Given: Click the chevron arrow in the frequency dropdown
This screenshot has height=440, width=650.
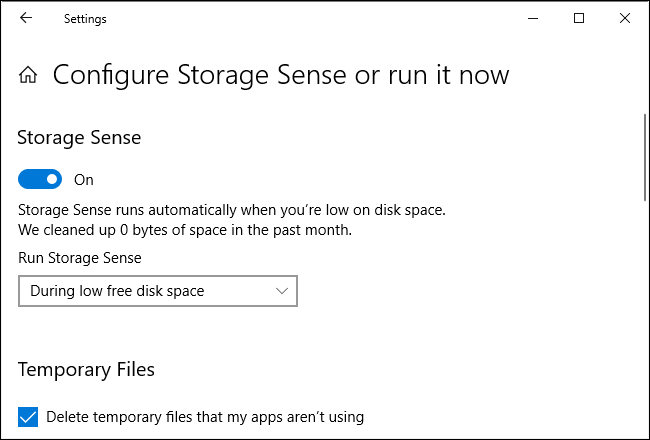Looking at the screenshot, I should coord(281,291).
